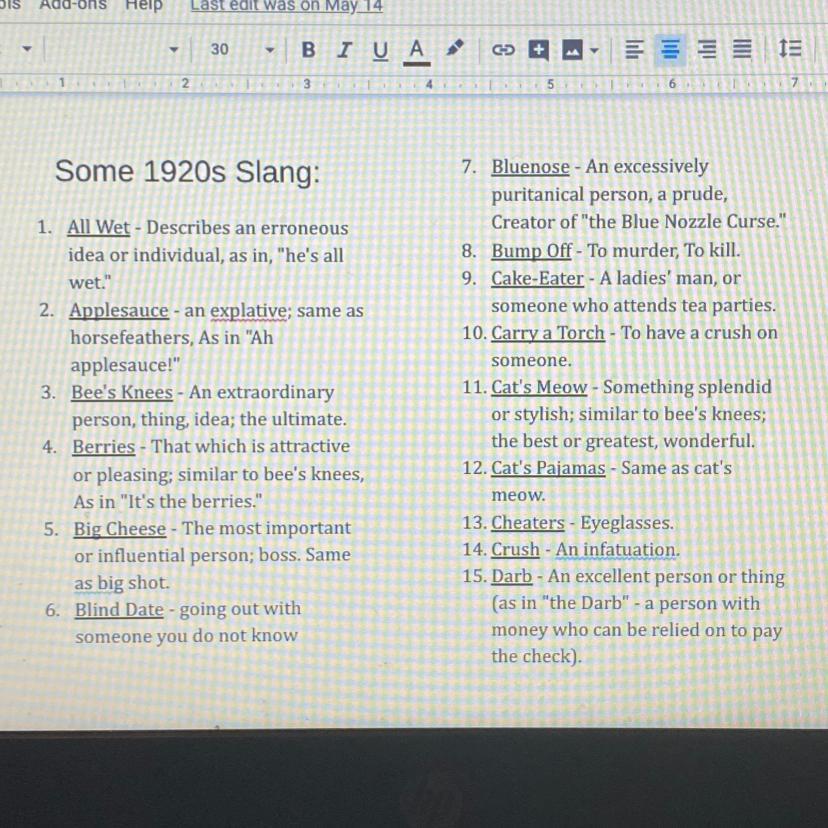Click the underlined term 'Cheaters'
This screenshot has width=828, height=828.
pos(528,523)
